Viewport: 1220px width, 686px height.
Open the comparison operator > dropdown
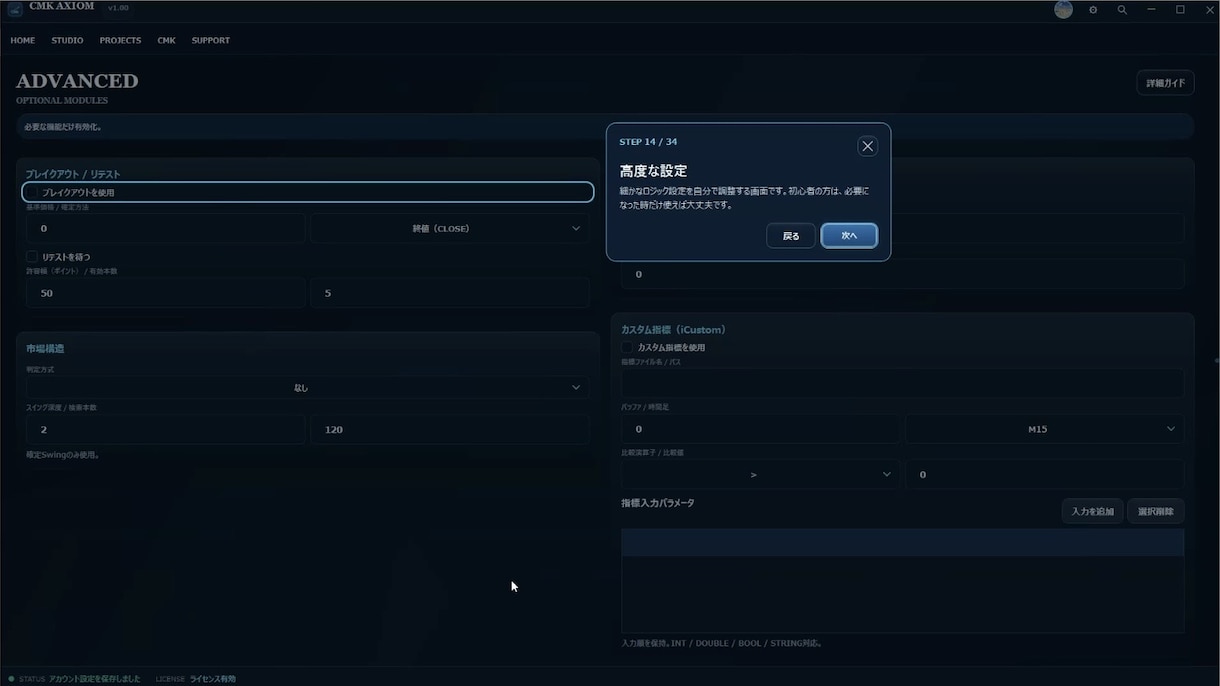click(759, 474)
